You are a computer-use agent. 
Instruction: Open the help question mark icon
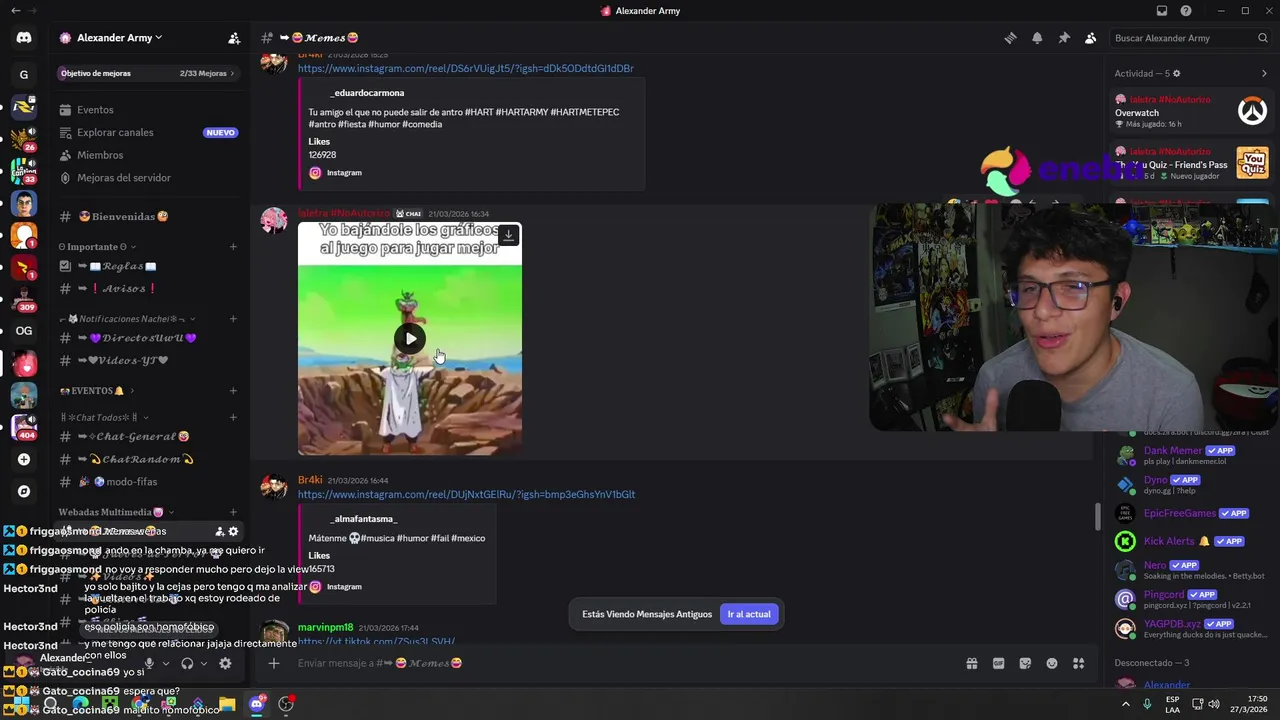coord(1186,11)
